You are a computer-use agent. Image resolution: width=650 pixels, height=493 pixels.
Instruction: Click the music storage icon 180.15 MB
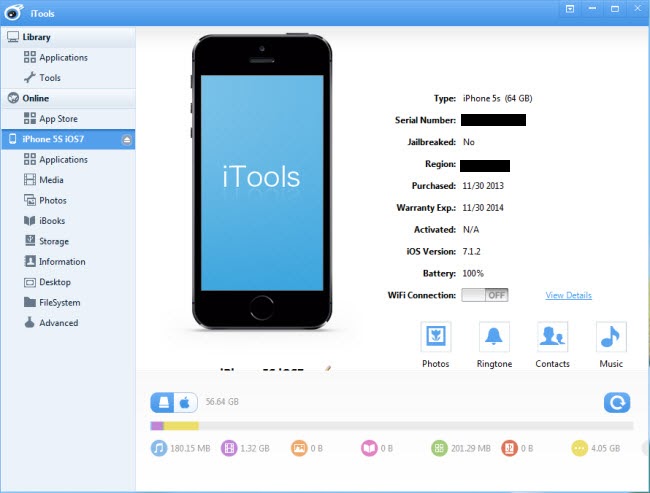point(158,448)
